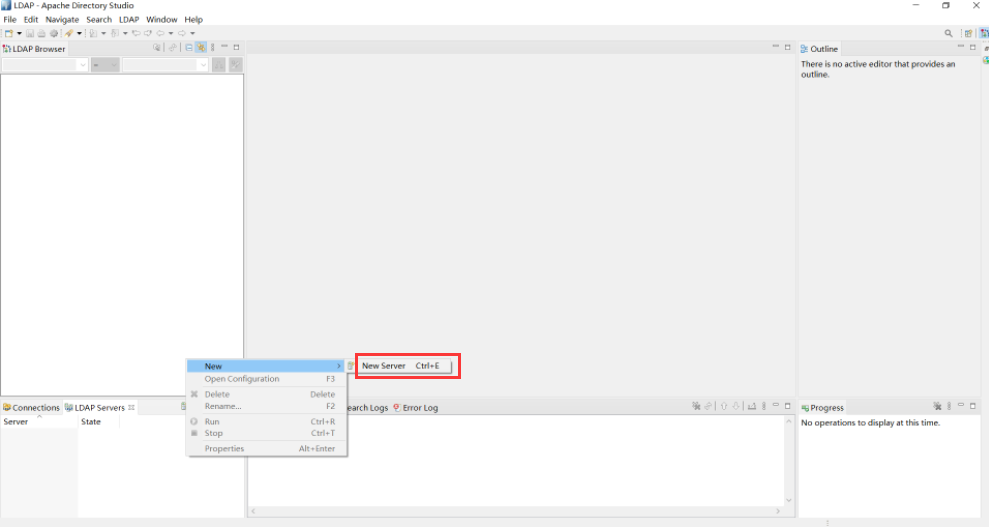
Task: Click the Print icon in main toolbar
Action: tap(41, 33)
